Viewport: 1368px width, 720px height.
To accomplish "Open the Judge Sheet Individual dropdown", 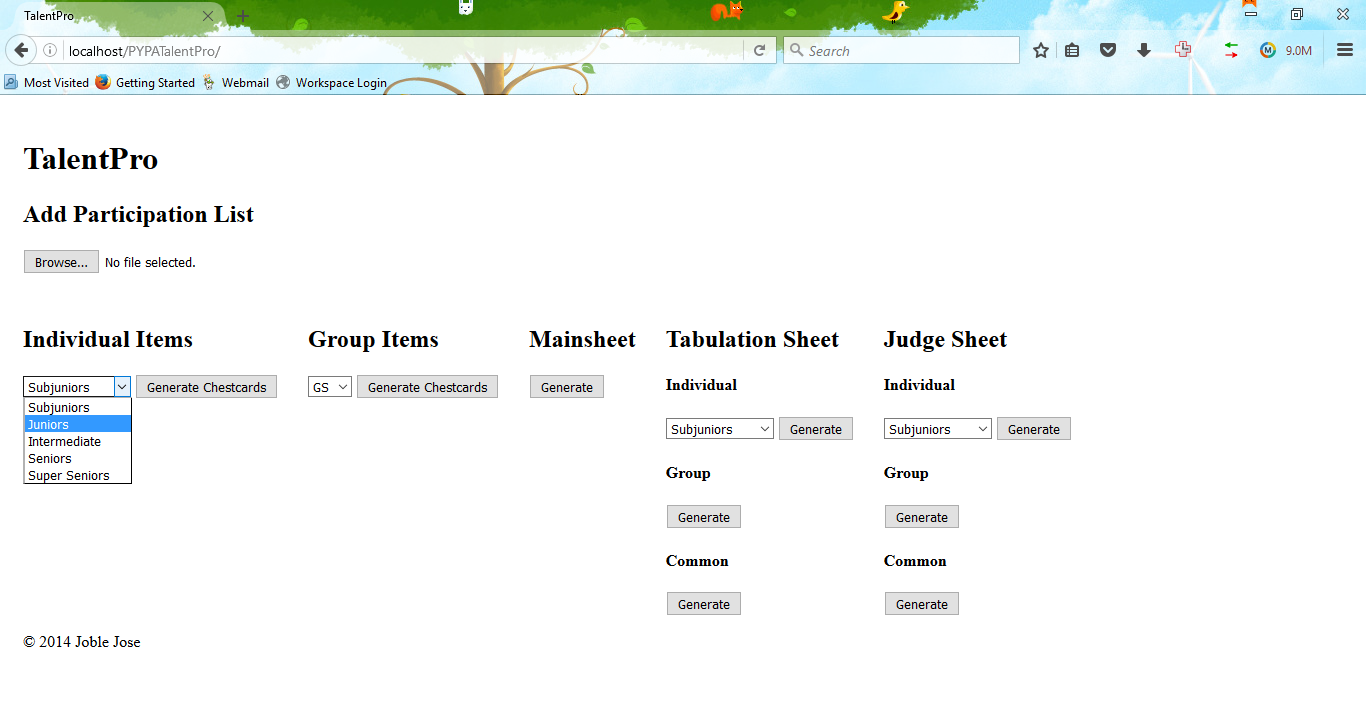I will (x=937, y=428).
